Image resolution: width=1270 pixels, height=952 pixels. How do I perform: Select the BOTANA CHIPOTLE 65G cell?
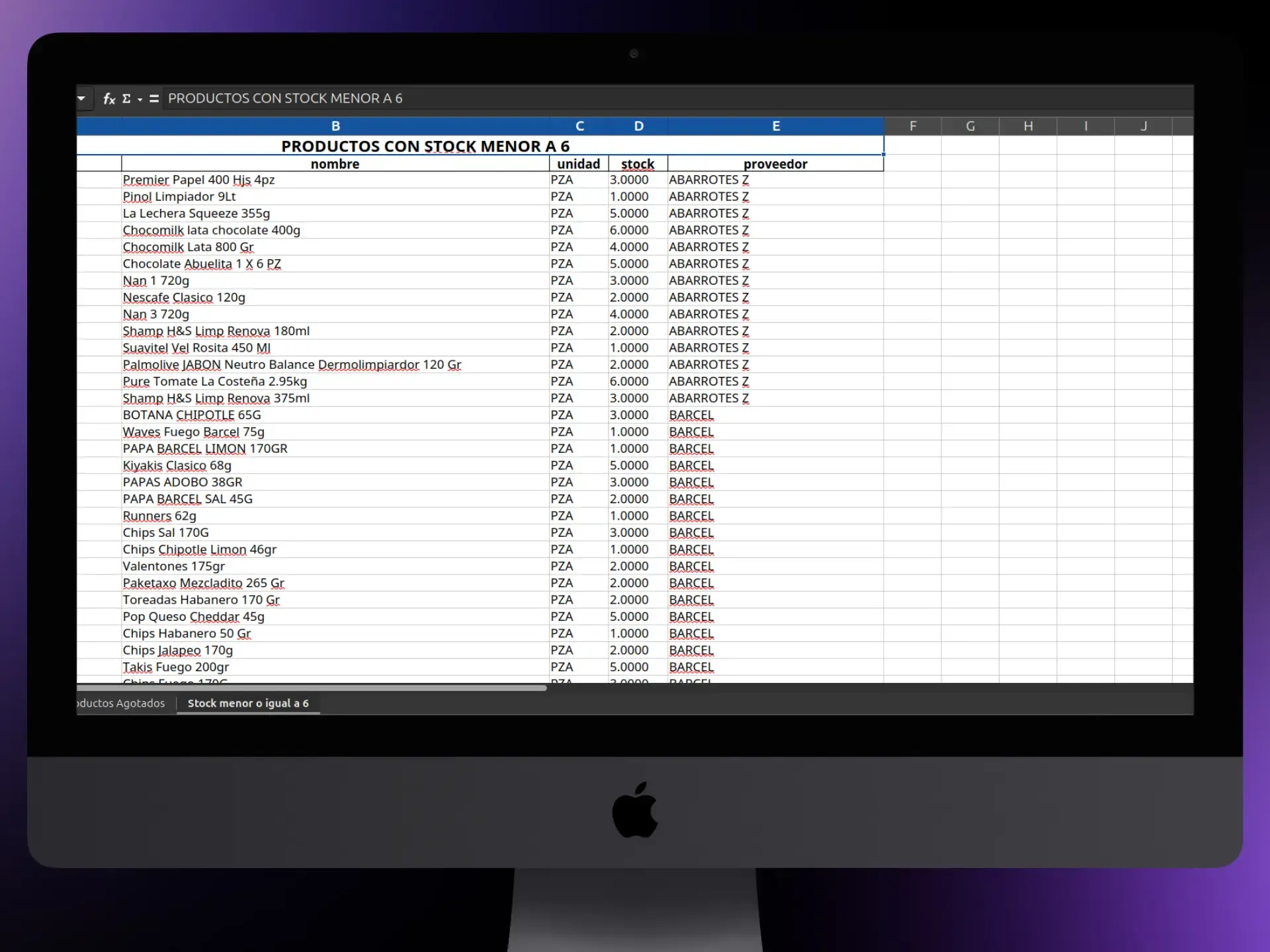[335, 415]
